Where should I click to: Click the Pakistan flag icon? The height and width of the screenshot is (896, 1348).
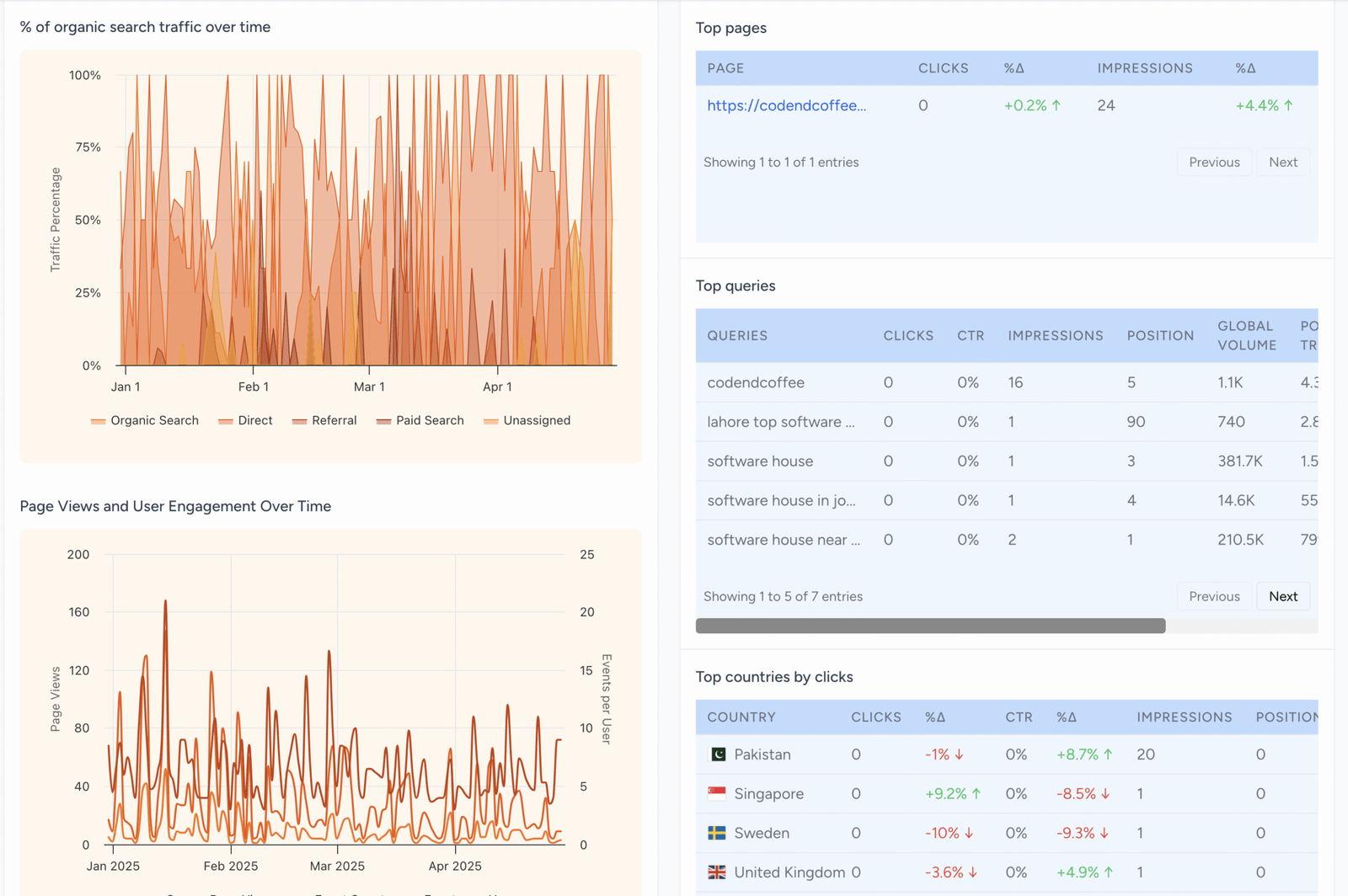click(717, 755)
